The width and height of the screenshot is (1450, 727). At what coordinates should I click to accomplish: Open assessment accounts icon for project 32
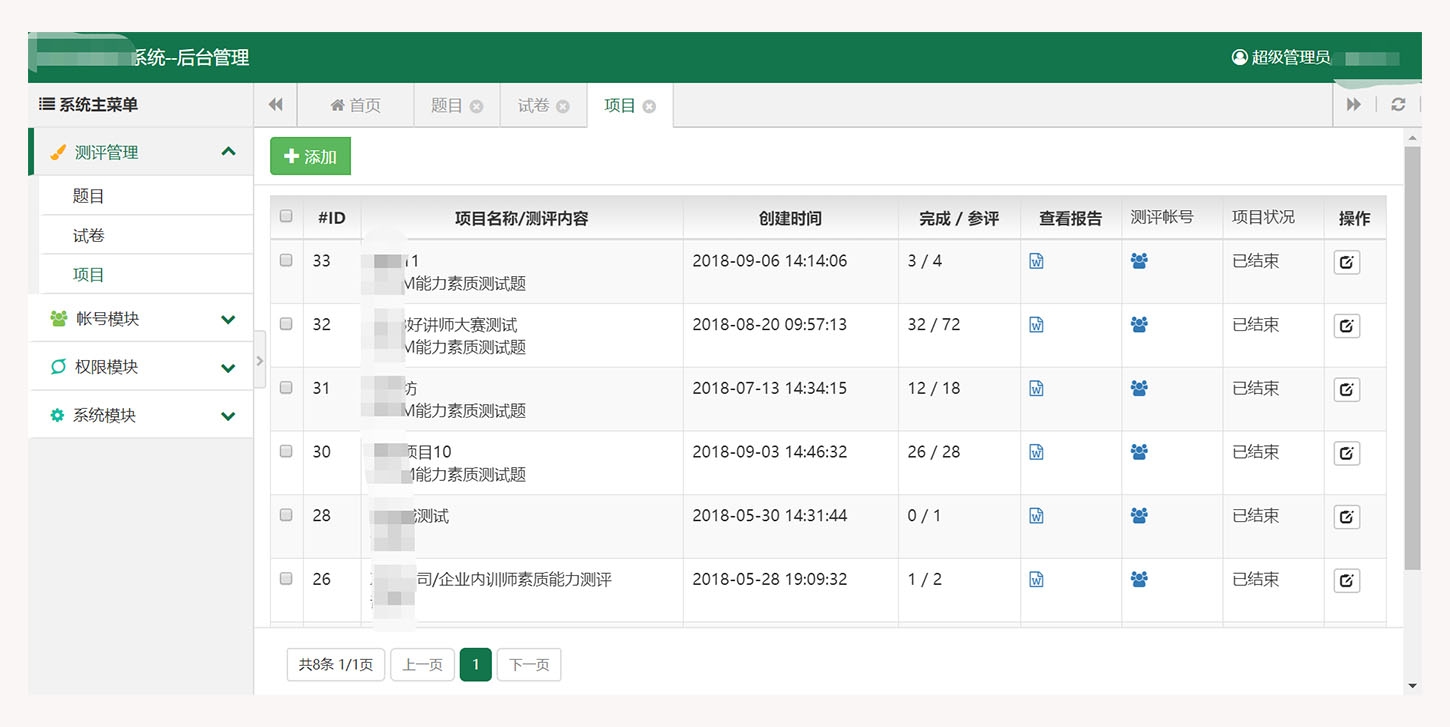1138,325
